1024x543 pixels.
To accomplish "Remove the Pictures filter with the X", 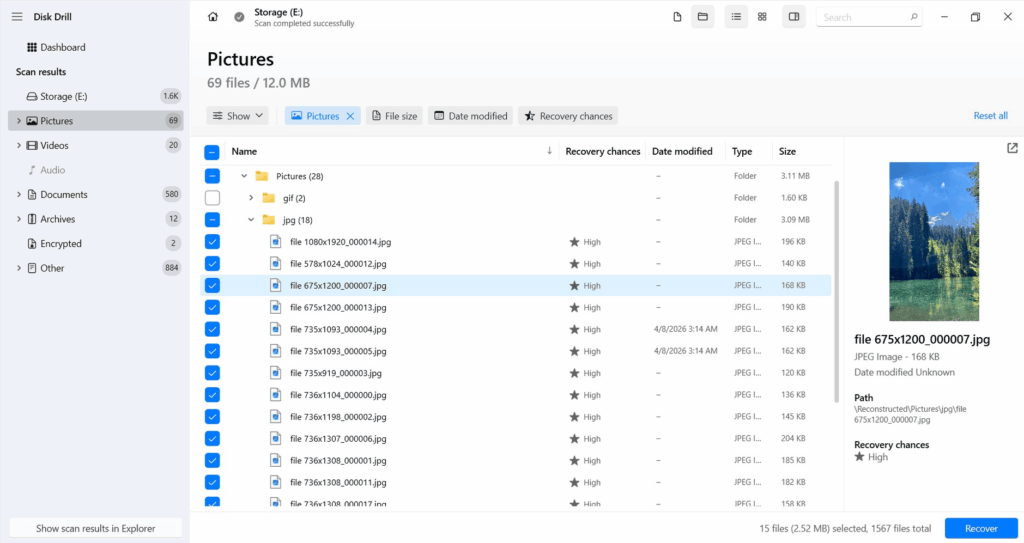I will (x=350, y=116).
